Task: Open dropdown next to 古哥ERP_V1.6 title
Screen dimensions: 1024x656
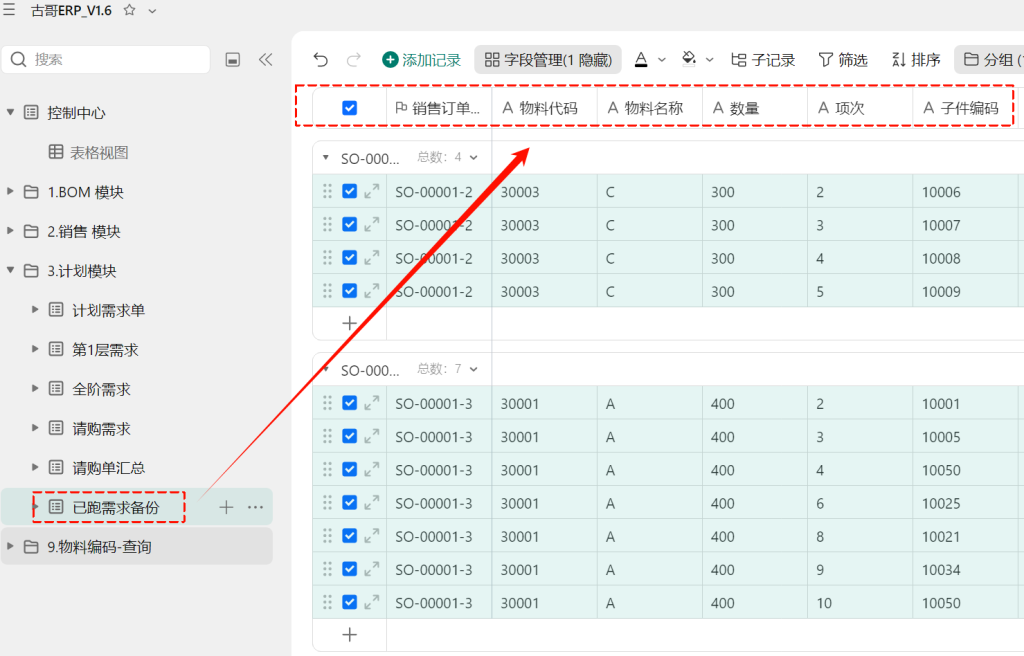Action: point(152,11)
